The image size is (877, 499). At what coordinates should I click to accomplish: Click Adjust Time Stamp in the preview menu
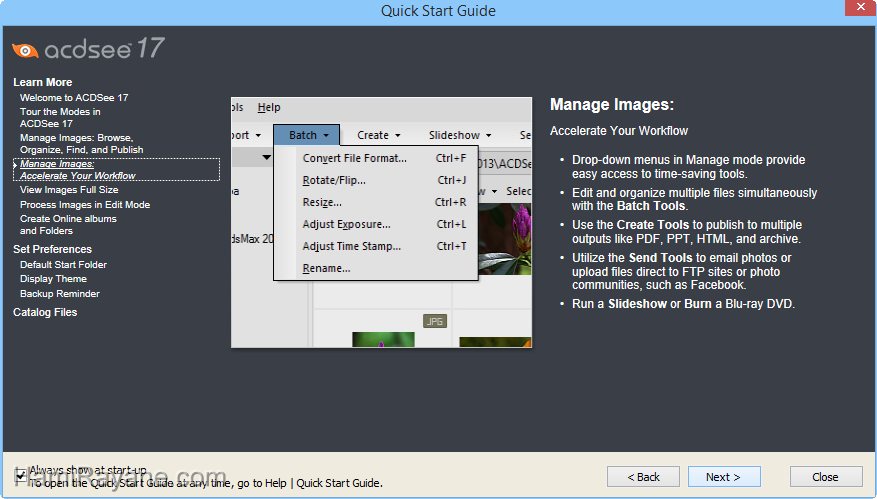[x=384, y=246]
